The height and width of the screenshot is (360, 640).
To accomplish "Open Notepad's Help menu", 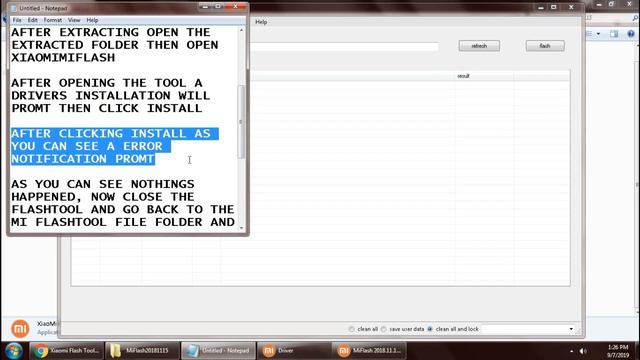I will (x=92, y=20).
